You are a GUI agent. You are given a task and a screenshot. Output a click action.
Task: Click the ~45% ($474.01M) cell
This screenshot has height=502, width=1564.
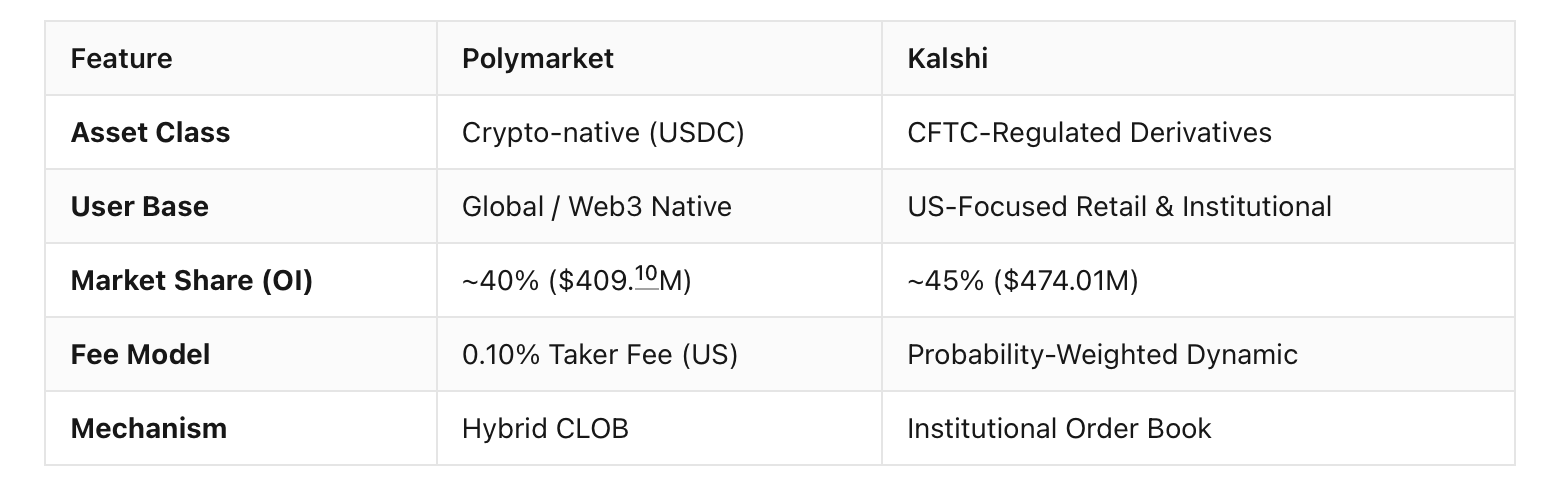(1023, 280)
